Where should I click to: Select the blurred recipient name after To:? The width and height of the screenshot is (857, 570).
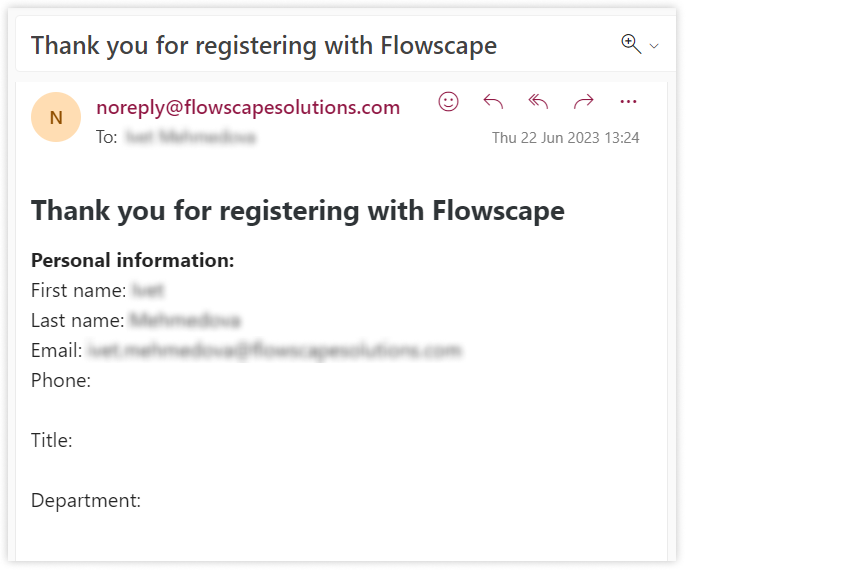coord(190,137)
